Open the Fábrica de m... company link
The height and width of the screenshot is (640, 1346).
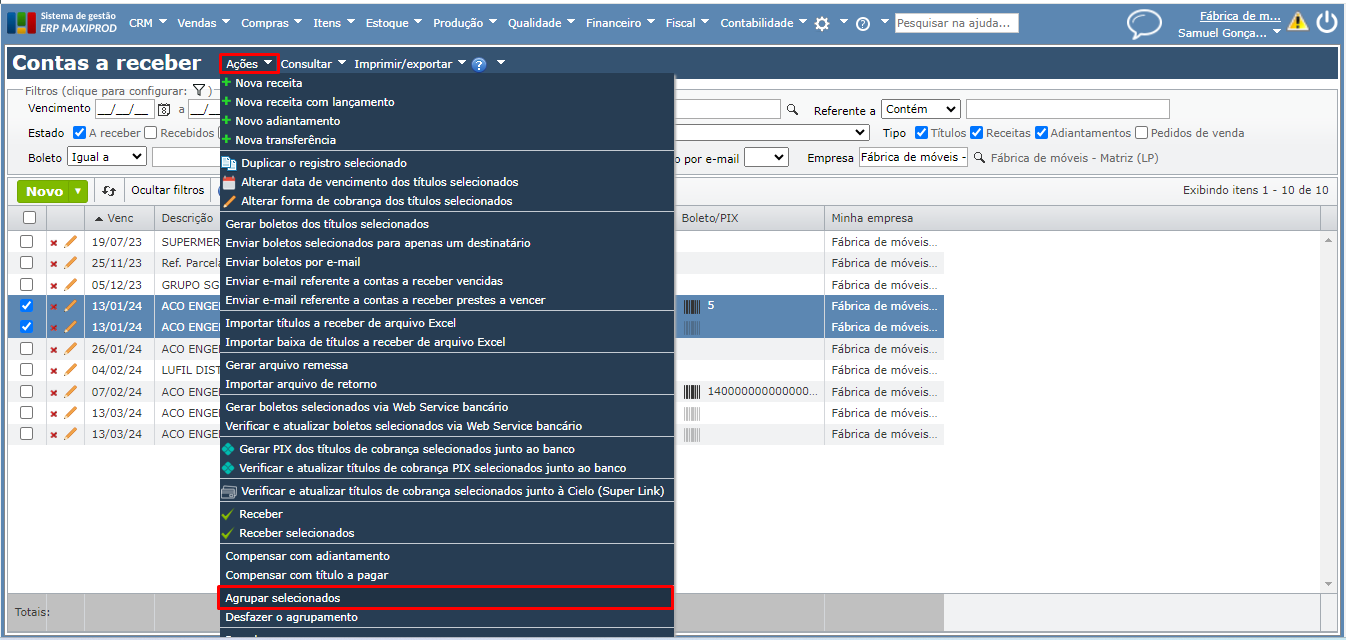click(x=1240, y=16)
